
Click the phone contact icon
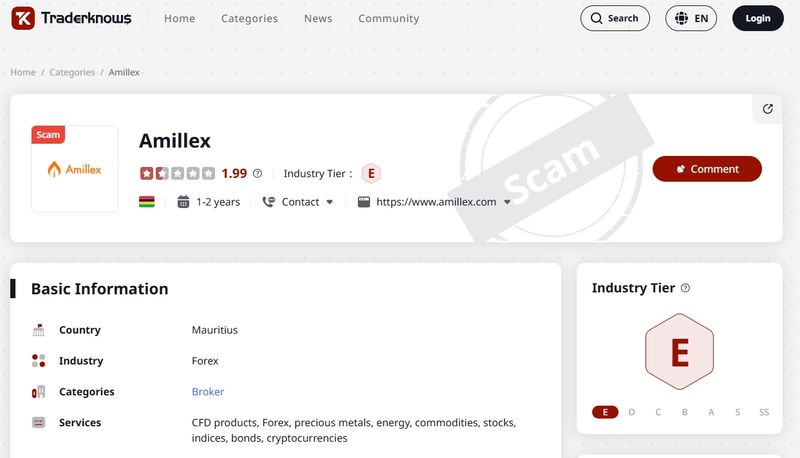tap(268, 202)
